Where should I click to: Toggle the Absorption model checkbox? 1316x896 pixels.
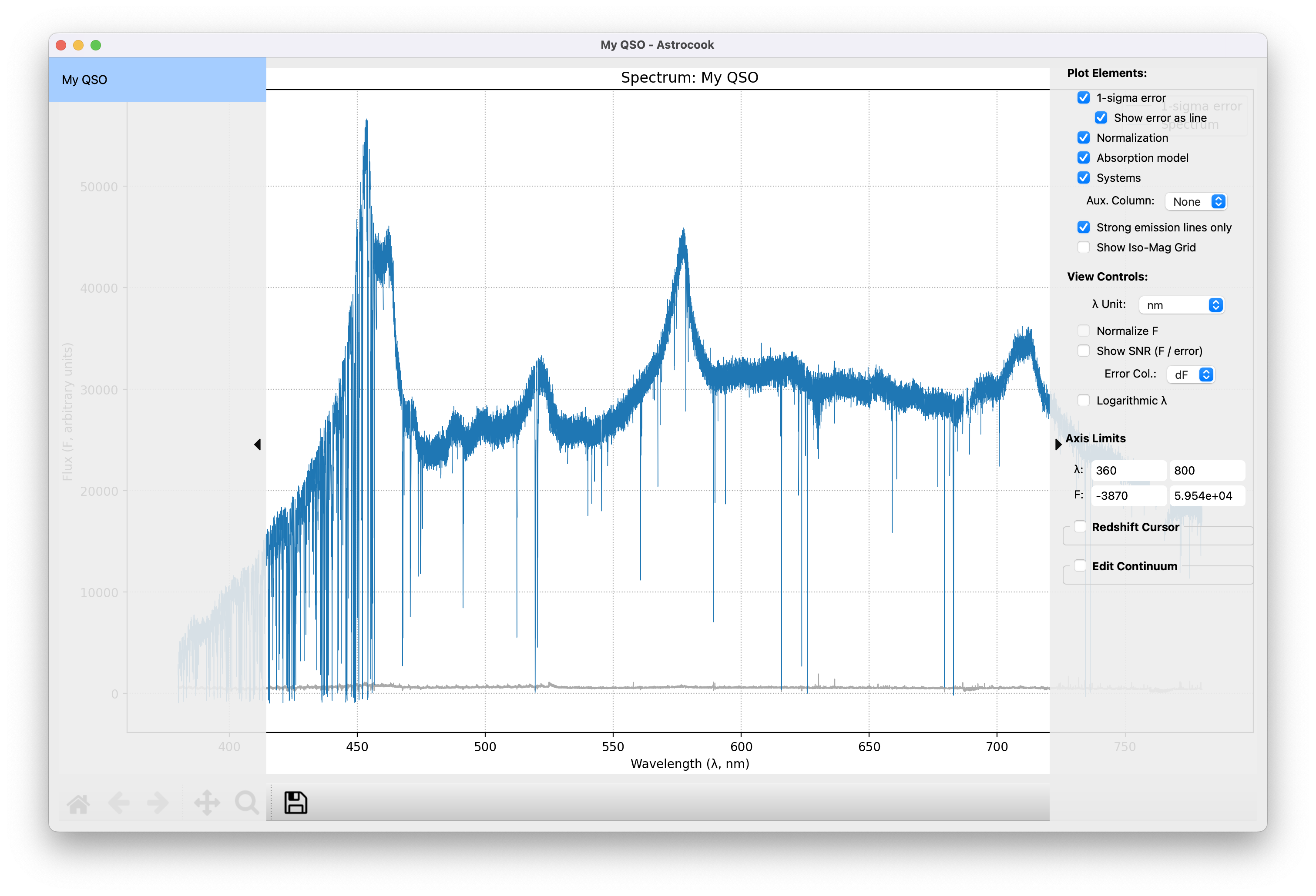(x=1083, y=157)
